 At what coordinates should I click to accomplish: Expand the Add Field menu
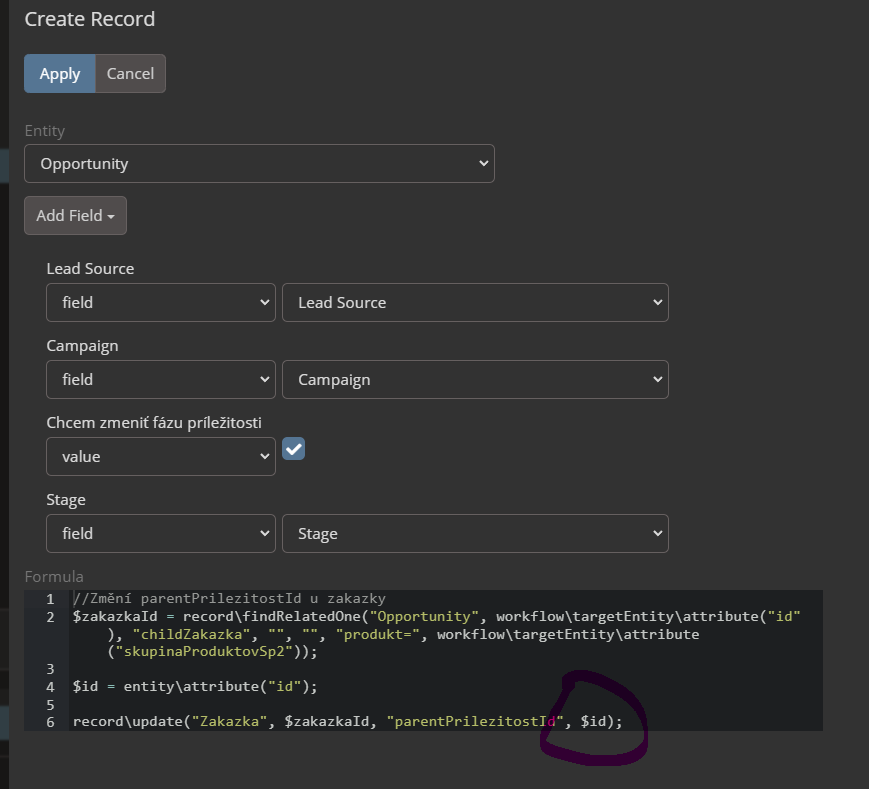click(x=75, y=216)
